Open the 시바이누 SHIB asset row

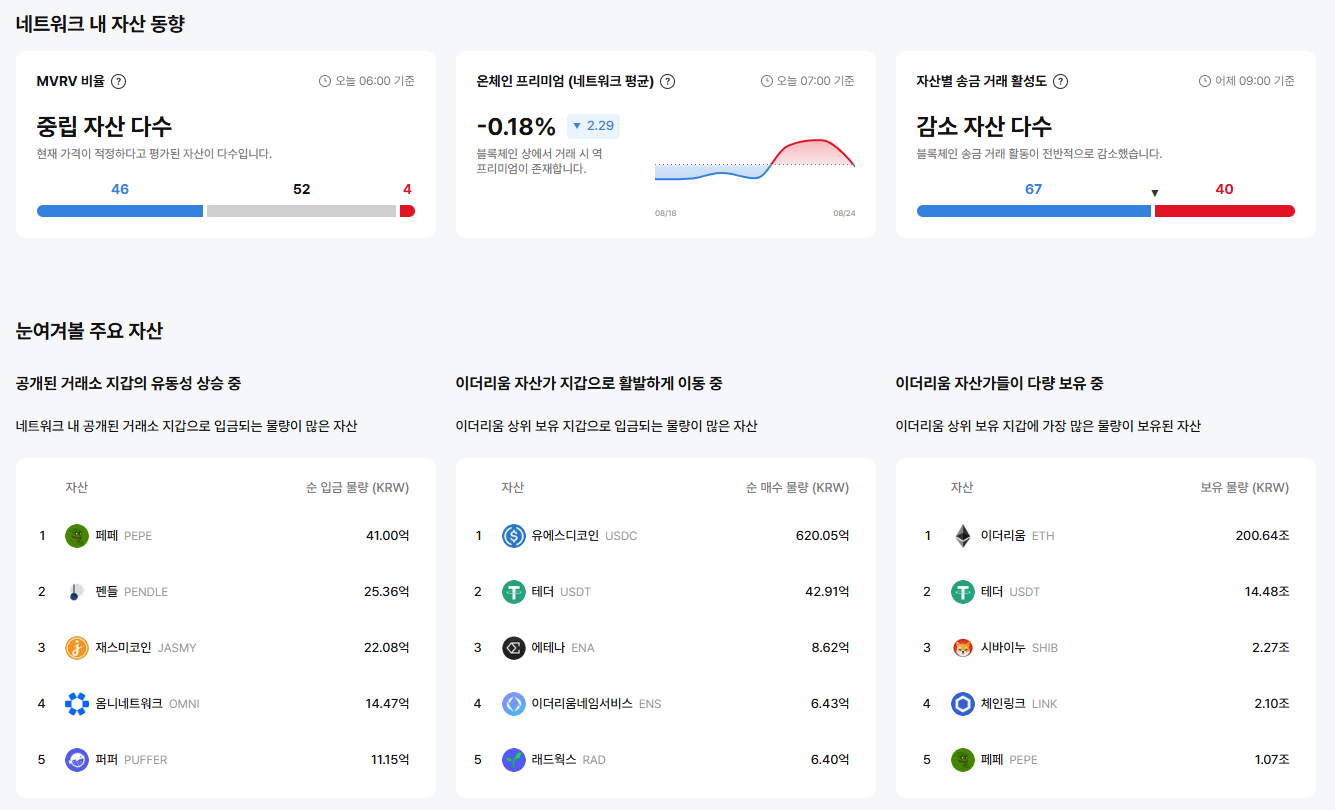click(1106, 648)
